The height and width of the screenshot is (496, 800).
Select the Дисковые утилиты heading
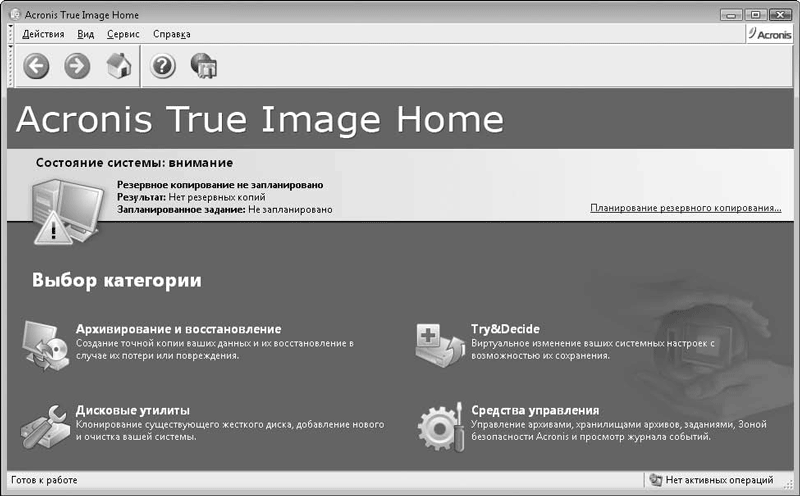133,410
